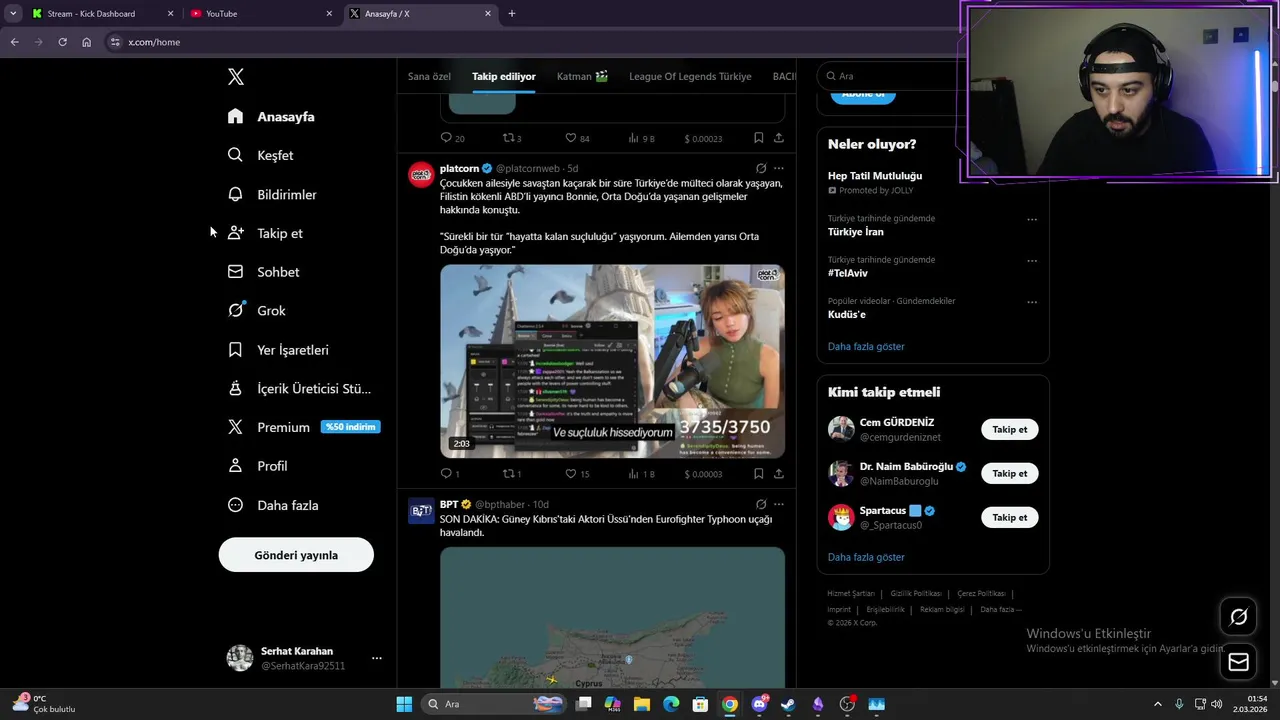Image resolution: width=1280 pixels, height=720 pixels.
Task: Share the platcorn post
Action: [779, 474]
